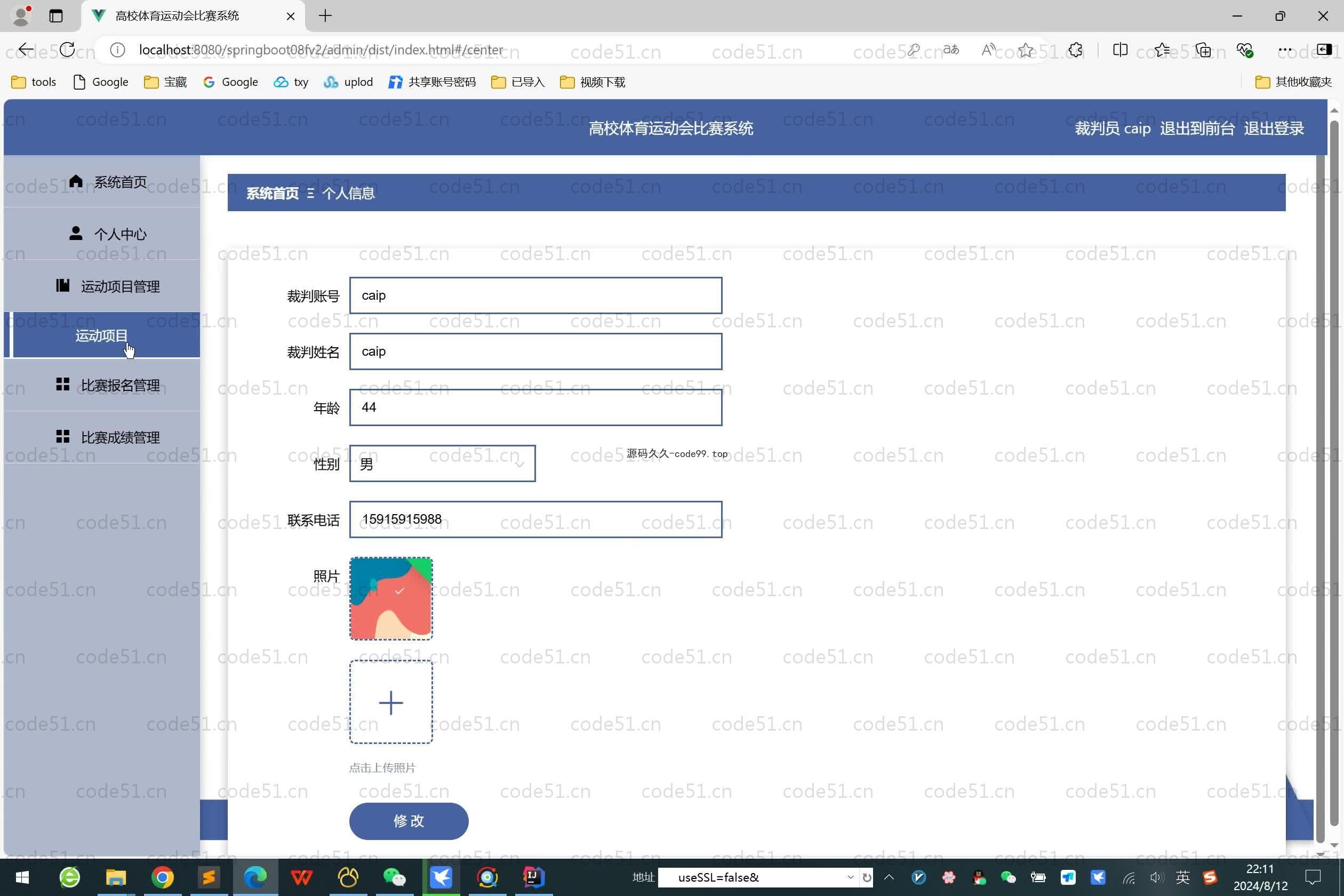Open tools bookmark folder
This screenshot has width=1344, height=896.
[34, 82]
